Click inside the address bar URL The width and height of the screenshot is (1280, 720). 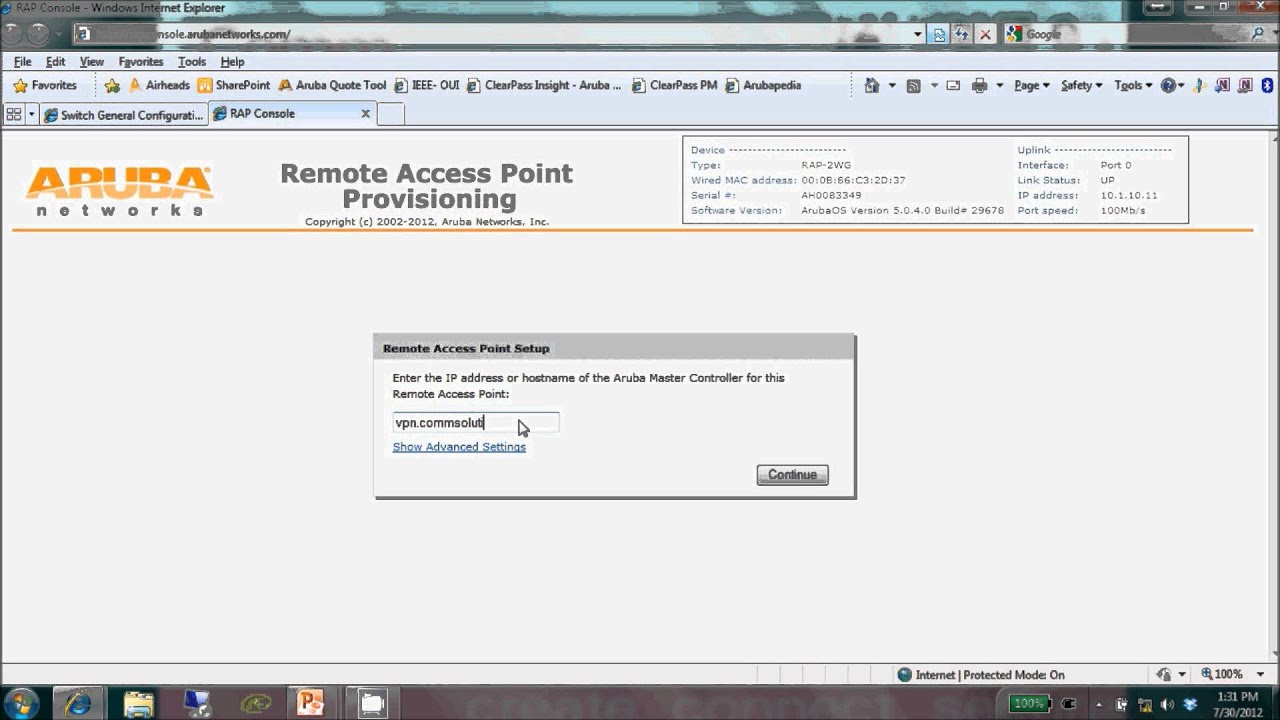click(490, 34)
